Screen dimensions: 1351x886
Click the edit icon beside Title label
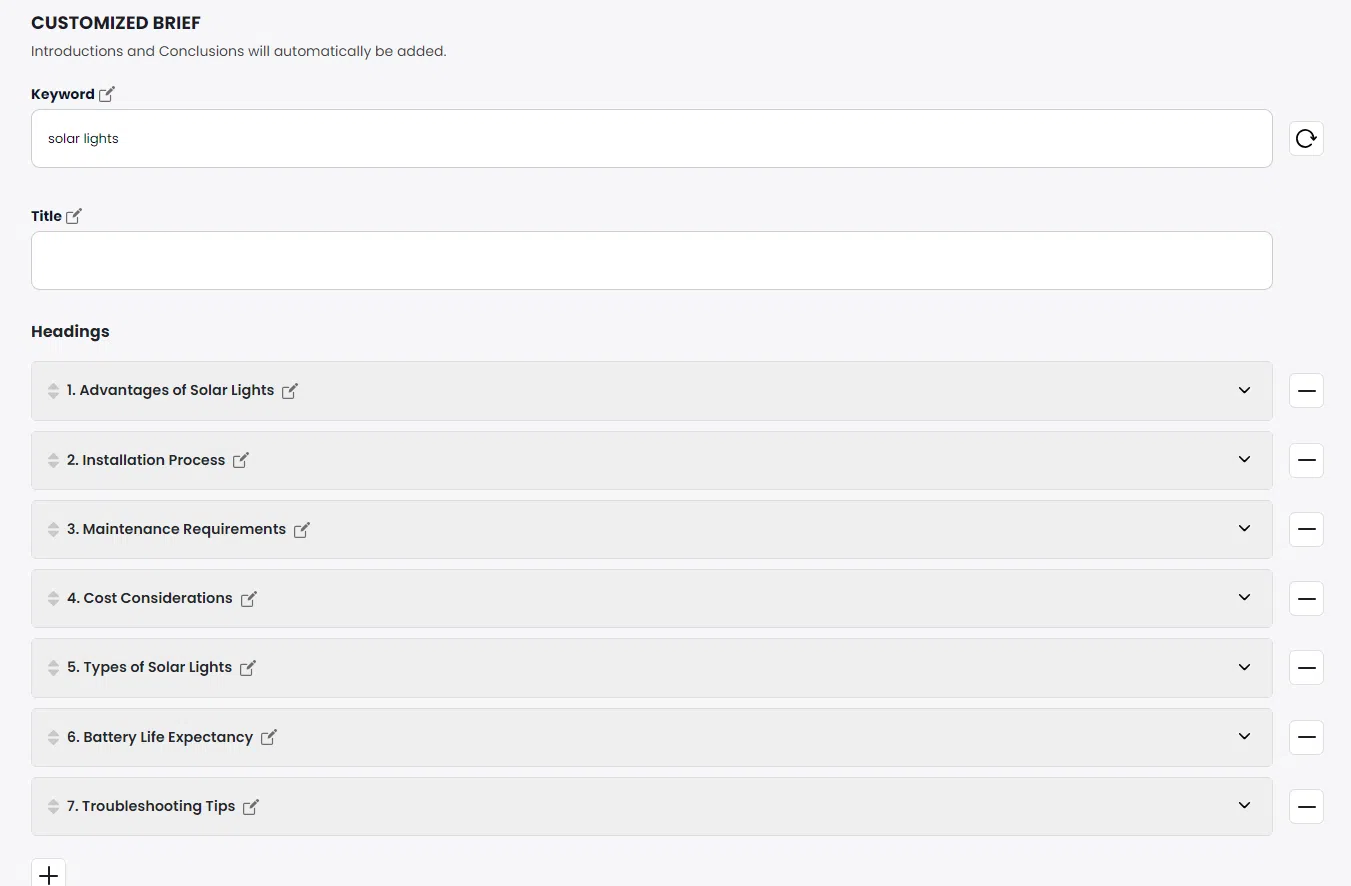coord(74,216)
